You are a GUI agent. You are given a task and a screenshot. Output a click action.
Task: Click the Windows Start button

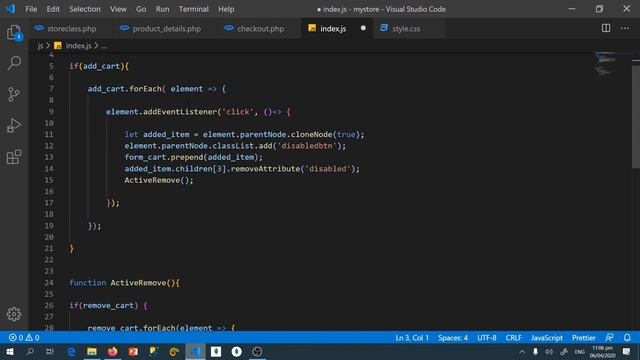[x=10, y=351]
